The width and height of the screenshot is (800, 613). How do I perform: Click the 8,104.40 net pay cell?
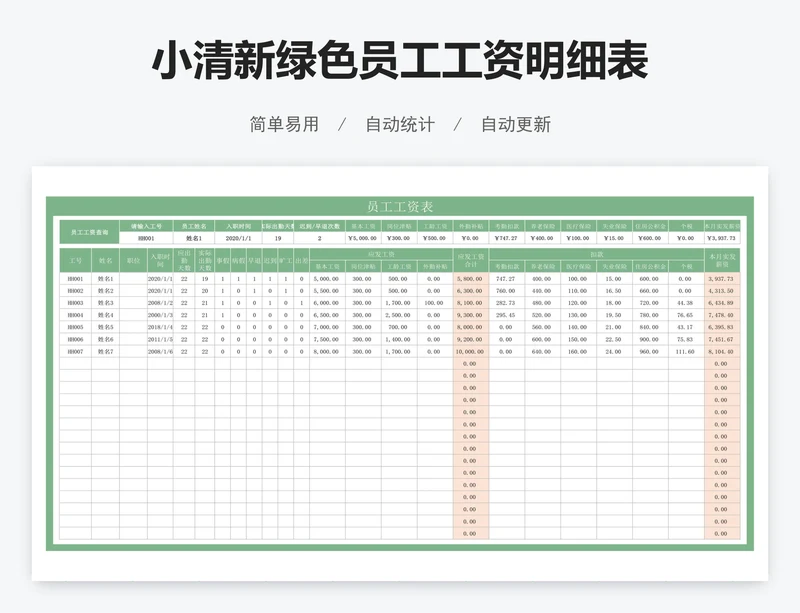(x=722, y=352)
